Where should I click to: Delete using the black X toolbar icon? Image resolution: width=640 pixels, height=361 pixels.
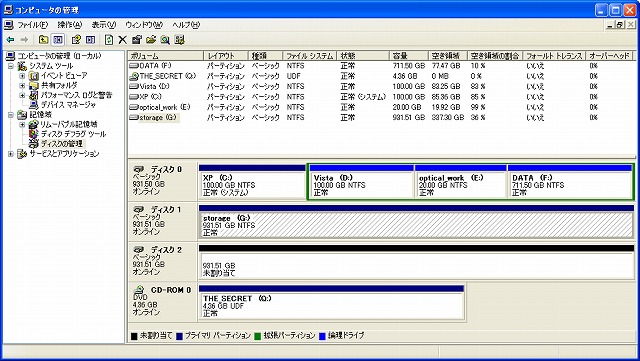pyautogui.click(x=122, y=40)
